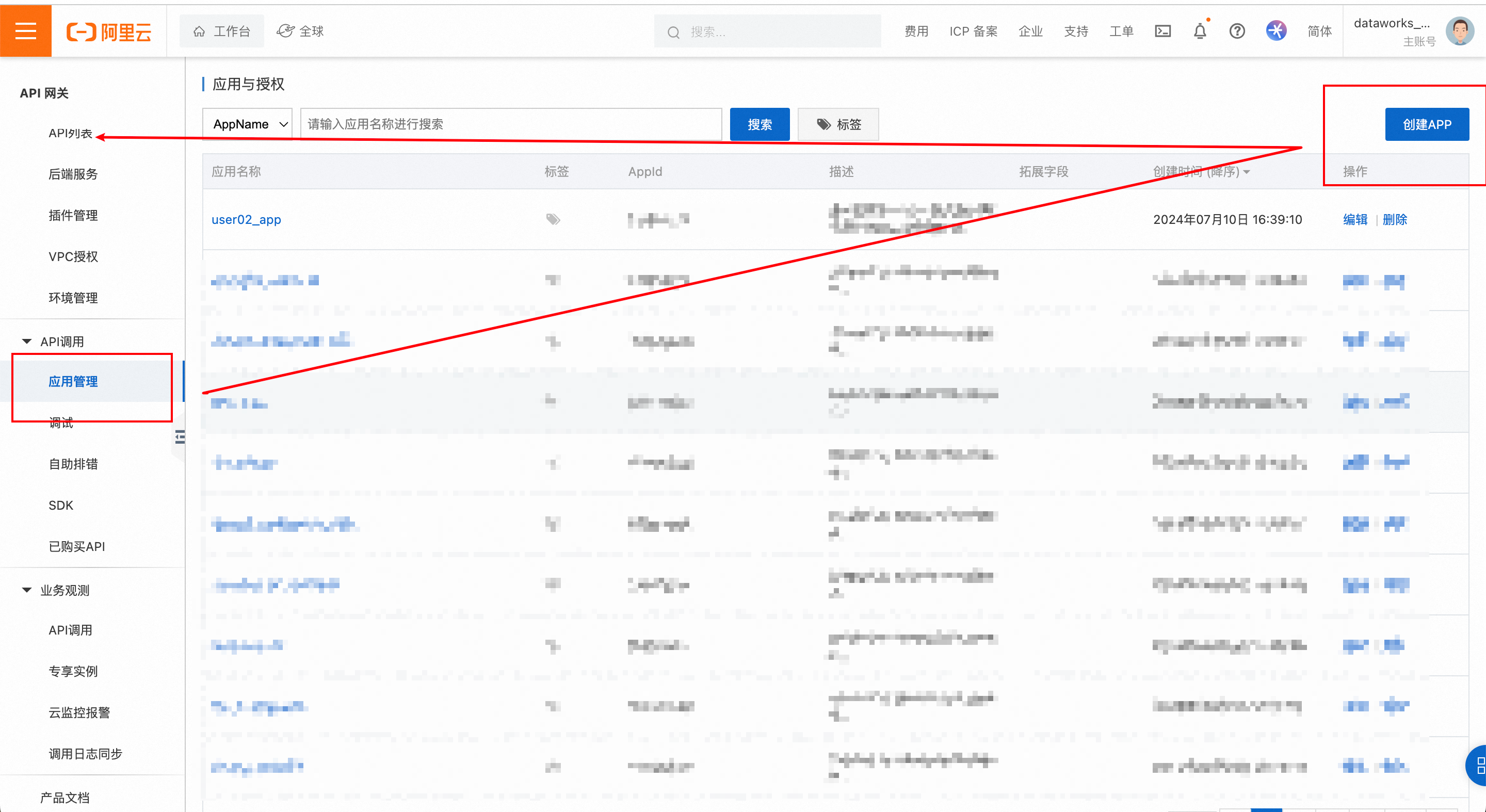Open the notifications bell
The width and height of the screenshot is (1486, 812).
pos(1200,31)
